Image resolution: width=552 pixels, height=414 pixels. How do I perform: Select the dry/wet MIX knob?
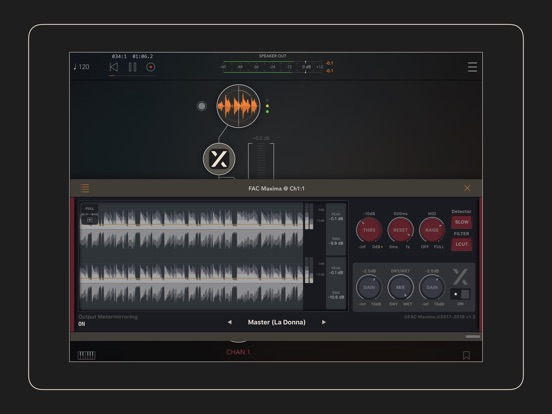coord(400,287)
